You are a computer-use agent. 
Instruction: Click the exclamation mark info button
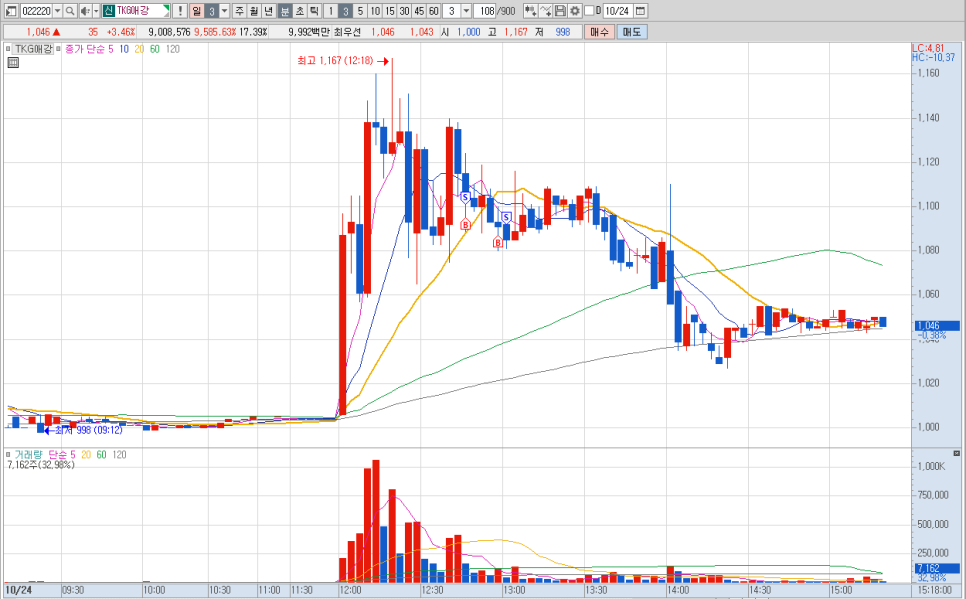click(x=180, y=11)
